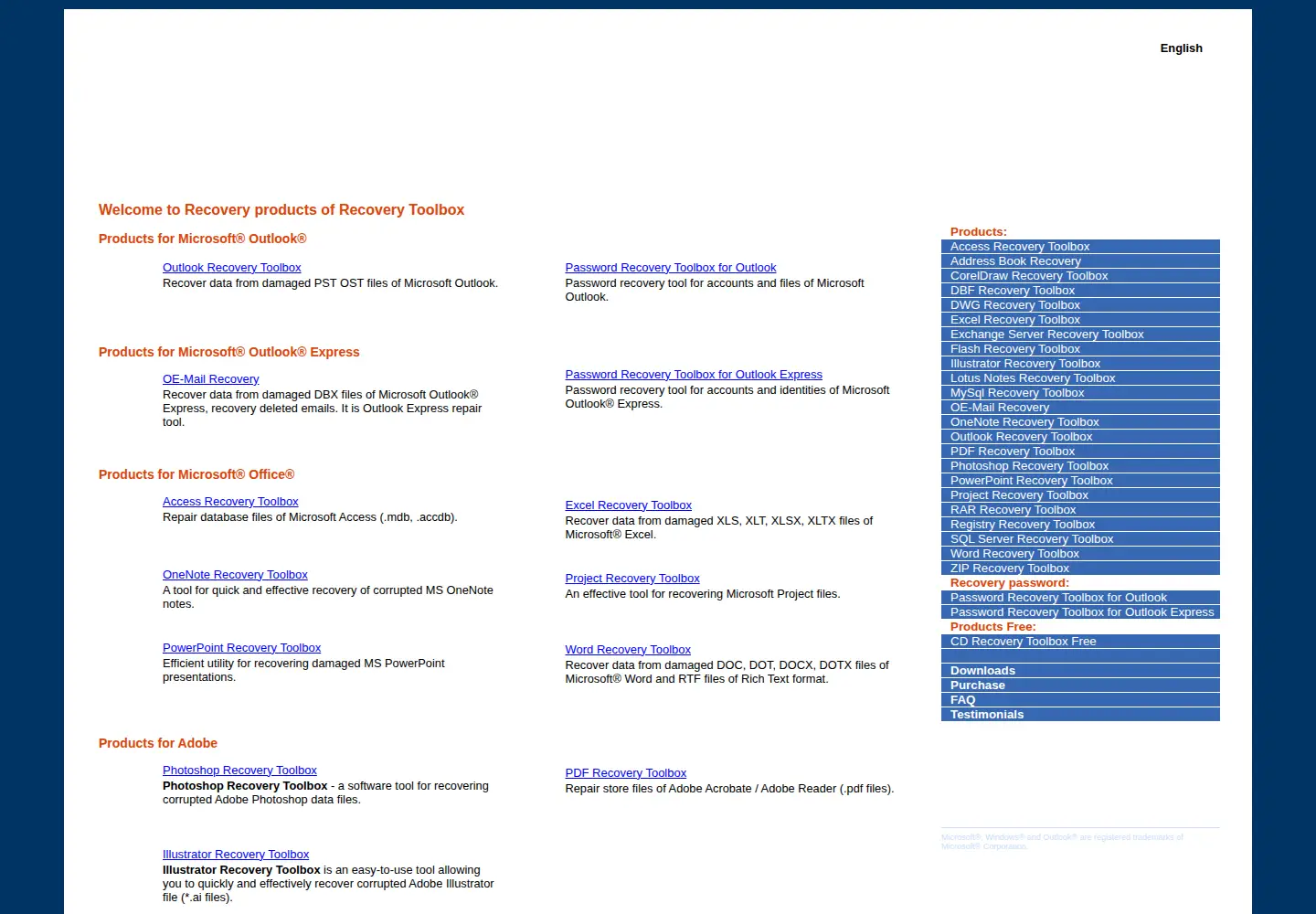
Task: Choose Access Recovery Toolbox in blue Products menu
Action: [1080, 247]
